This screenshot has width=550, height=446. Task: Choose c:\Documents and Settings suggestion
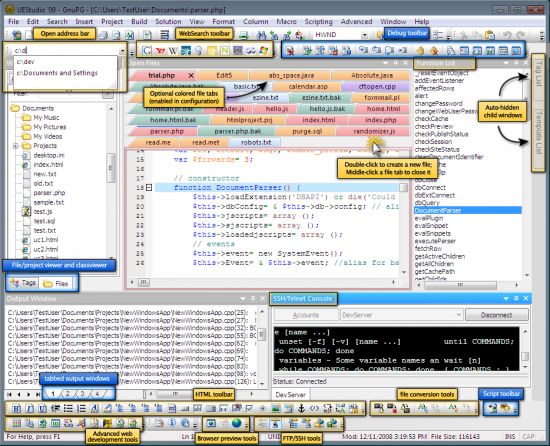(57, 73)
